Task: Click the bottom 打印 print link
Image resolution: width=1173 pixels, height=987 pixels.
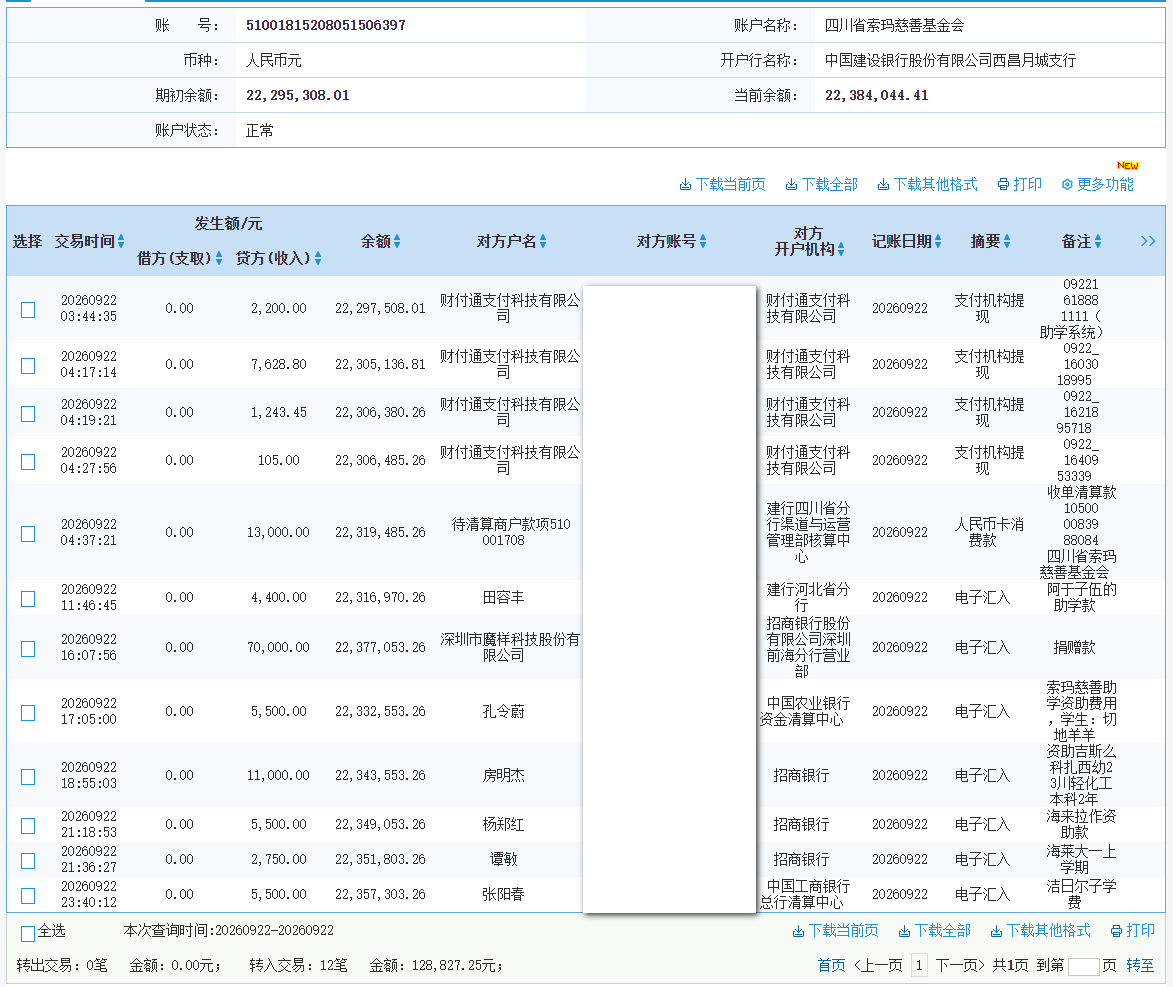Action: tap(1133, 930)
